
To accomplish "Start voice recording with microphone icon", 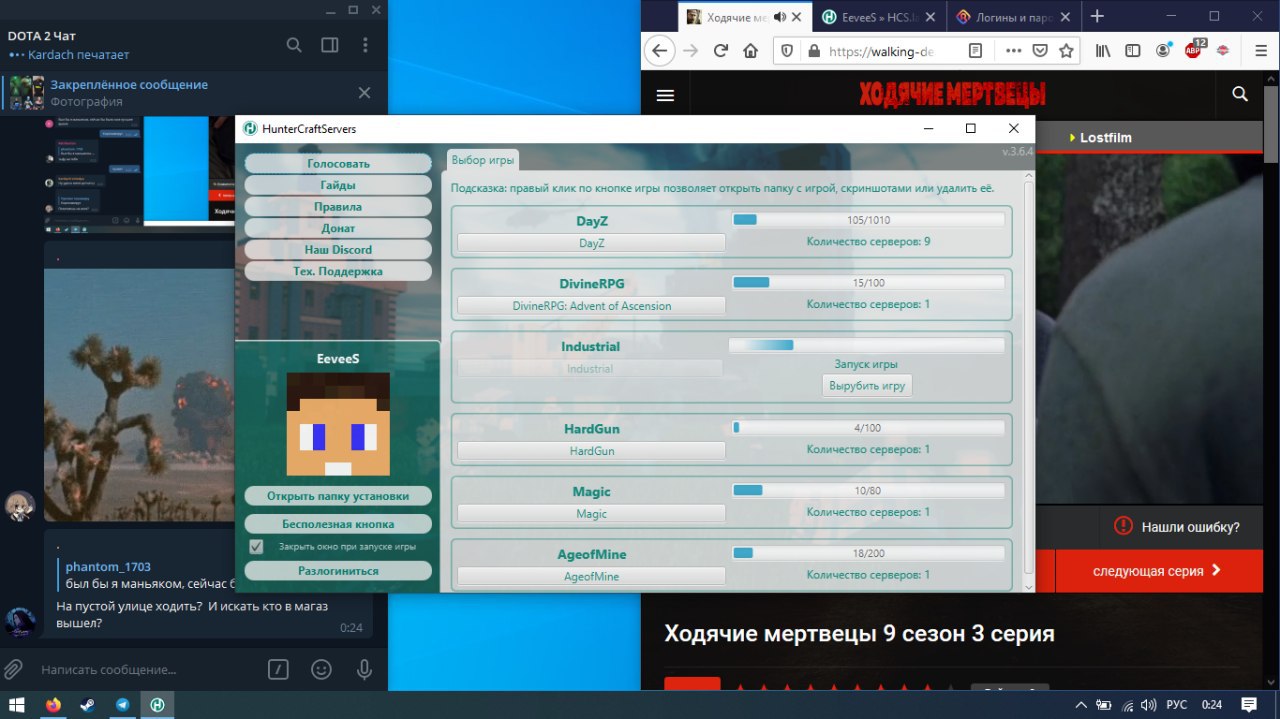I will click(x=364, y=669).
